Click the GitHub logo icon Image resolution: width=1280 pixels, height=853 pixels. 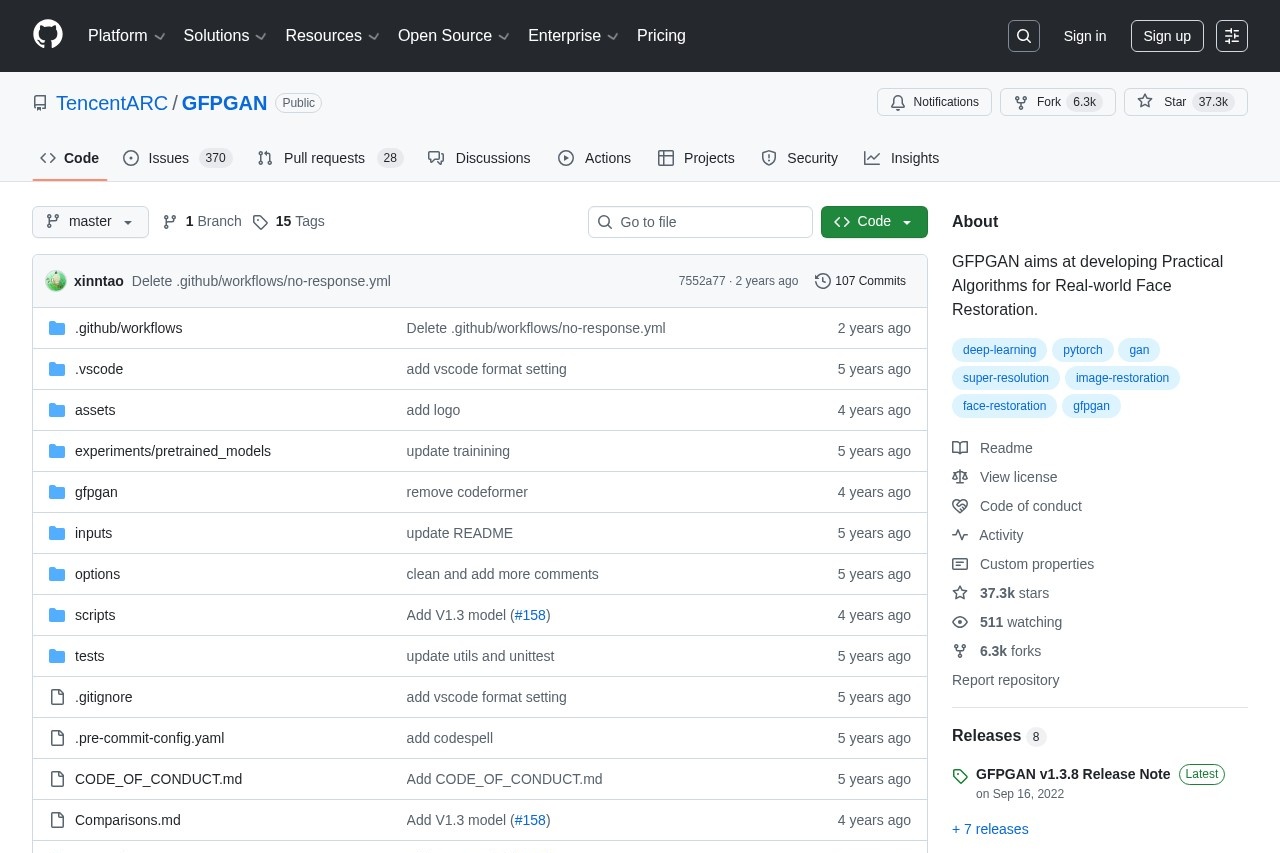pos(48,35)
